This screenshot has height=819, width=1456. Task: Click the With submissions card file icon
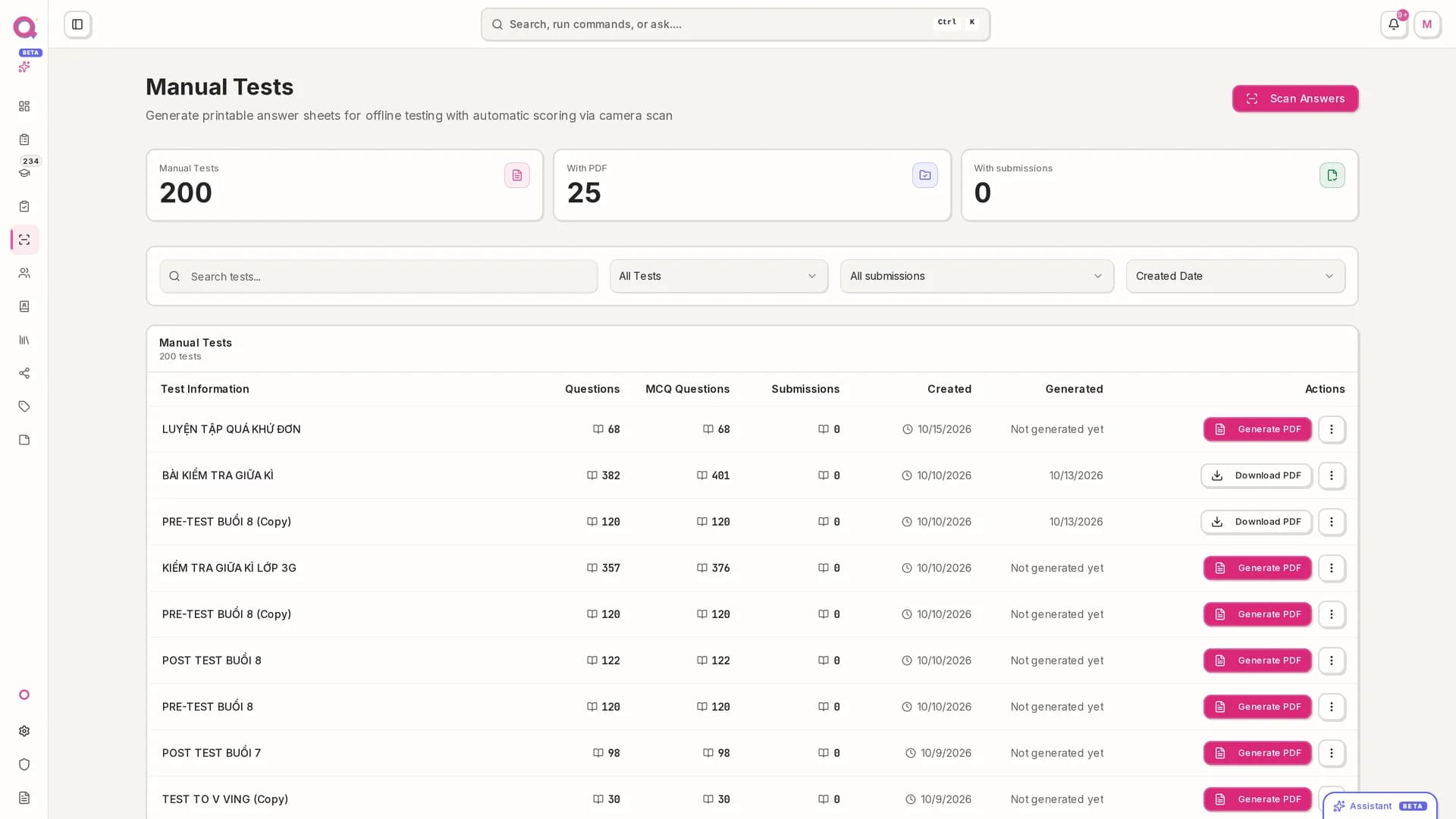point(1332,175)
